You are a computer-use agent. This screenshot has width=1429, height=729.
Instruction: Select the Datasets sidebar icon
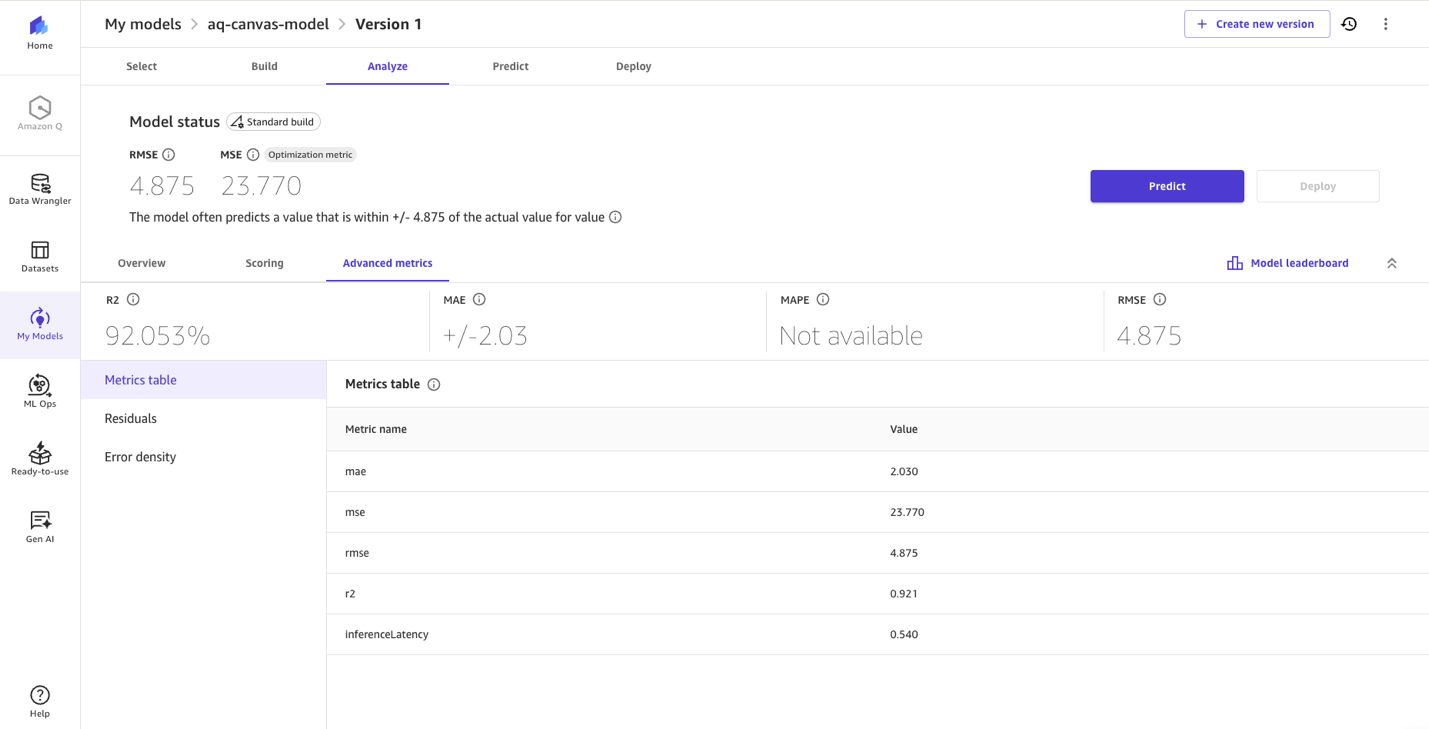[x=39, y=255]
